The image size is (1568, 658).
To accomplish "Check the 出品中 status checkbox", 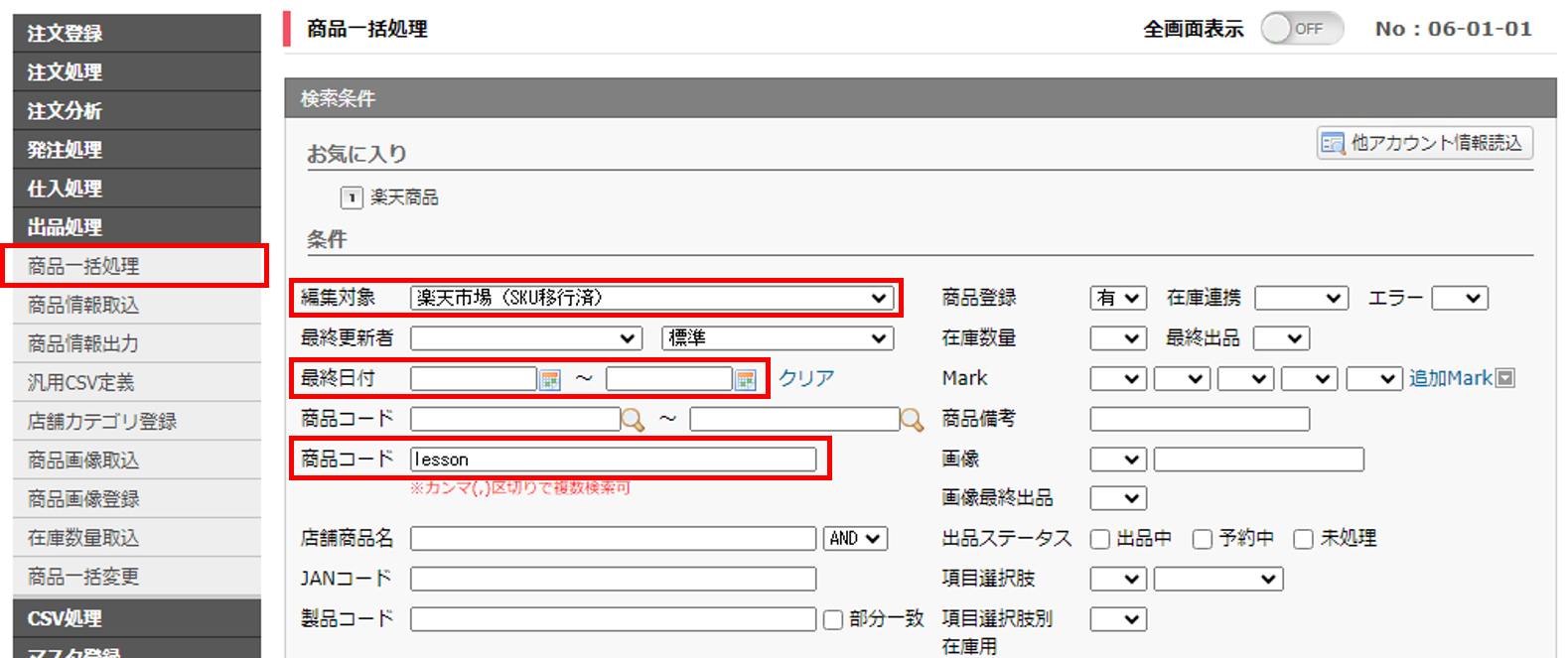I will tap(1099, 539).
